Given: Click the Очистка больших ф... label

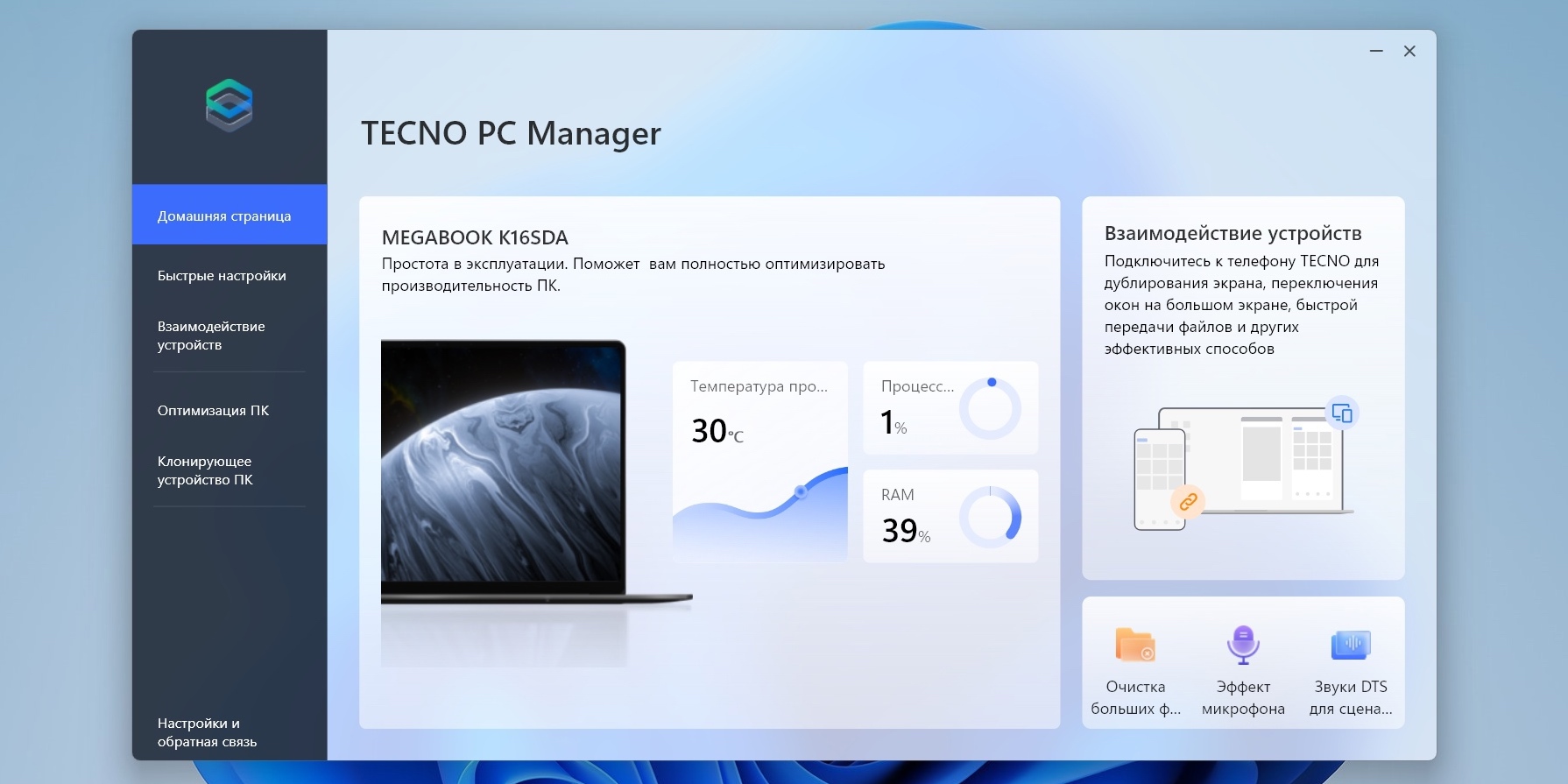Looking at the screenshot, I should (x=1135, y=697).
